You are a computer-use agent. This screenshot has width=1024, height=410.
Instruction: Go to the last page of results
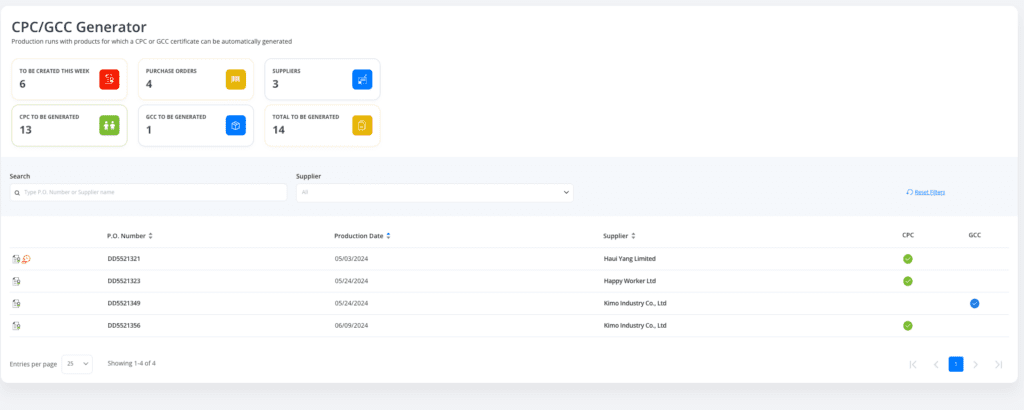998,364
